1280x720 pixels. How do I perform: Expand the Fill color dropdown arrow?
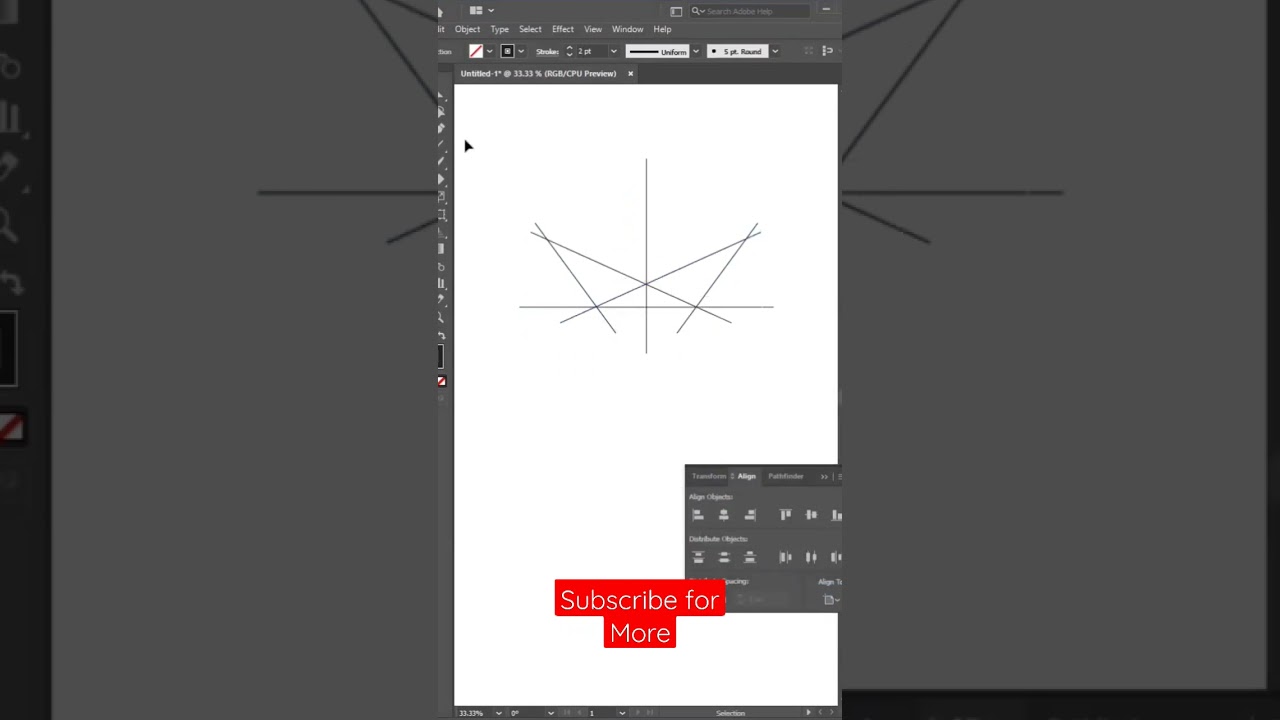[x=489, y=51]
